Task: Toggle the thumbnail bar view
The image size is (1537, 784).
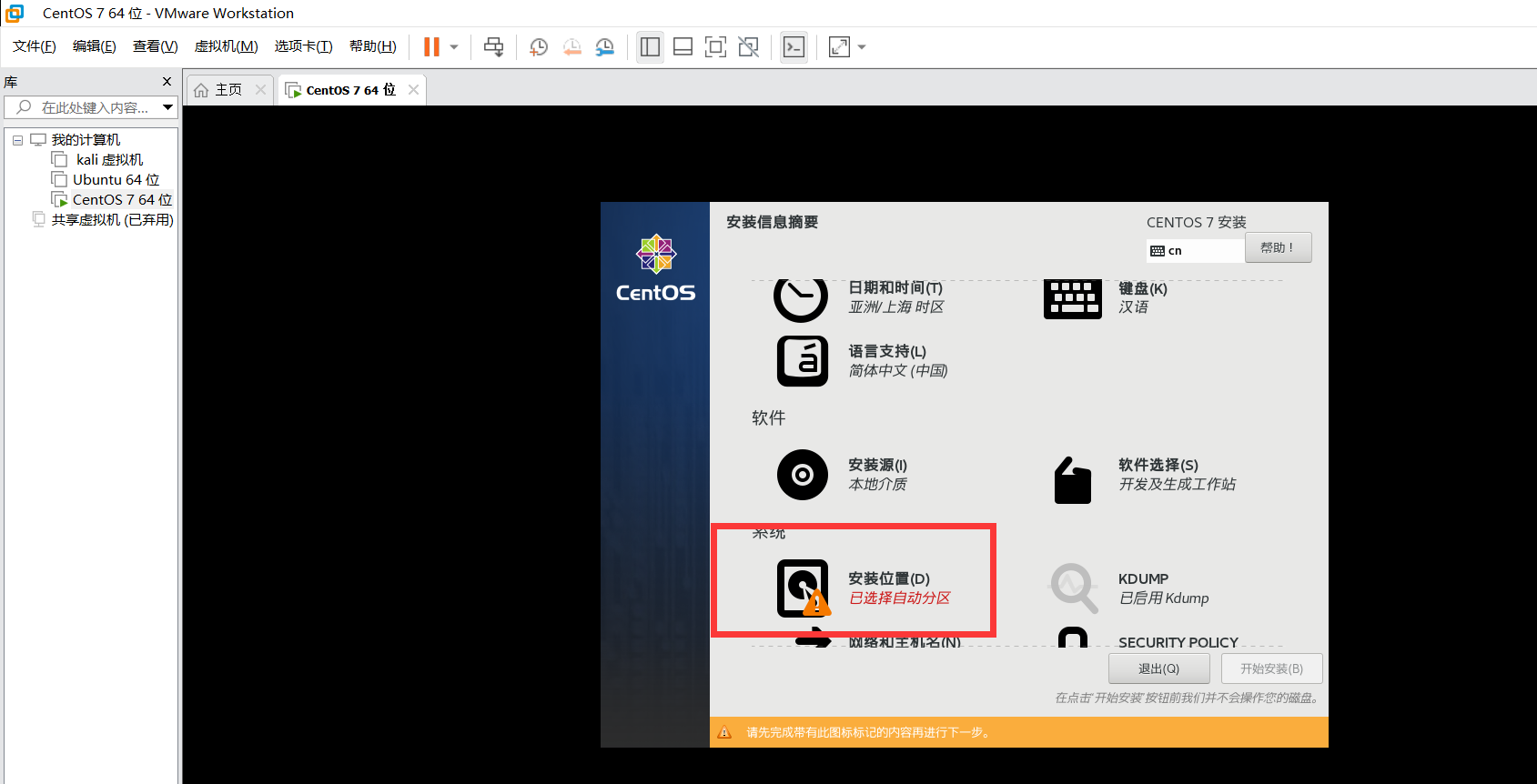Action: pos(683,47)
